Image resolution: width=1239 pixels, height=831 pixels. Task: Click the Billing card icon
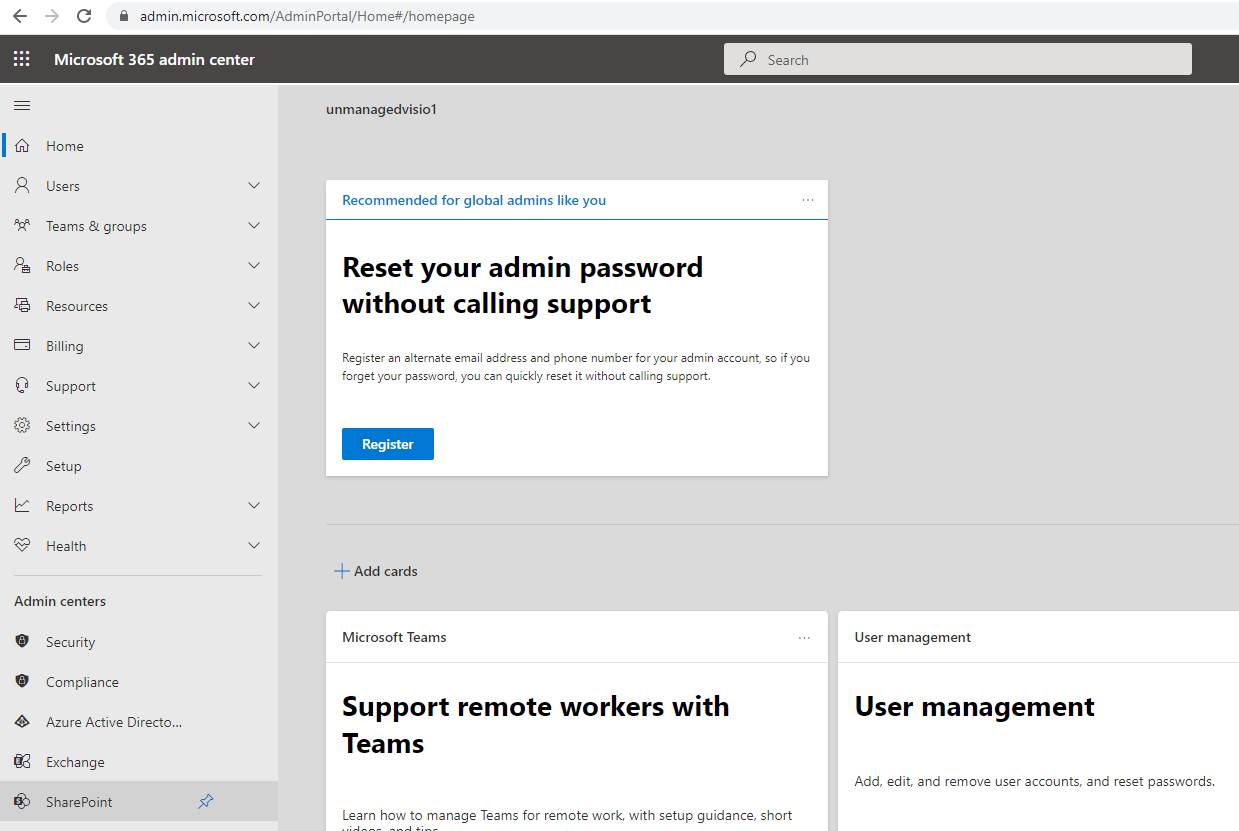click(x=22, y=345)
